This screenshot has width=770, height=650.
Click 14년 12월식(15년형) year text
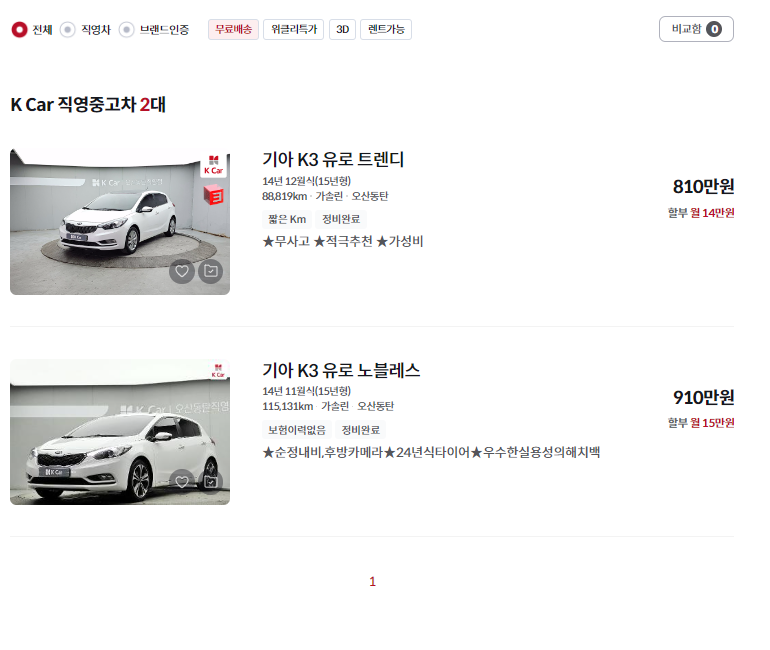point(306,181)
